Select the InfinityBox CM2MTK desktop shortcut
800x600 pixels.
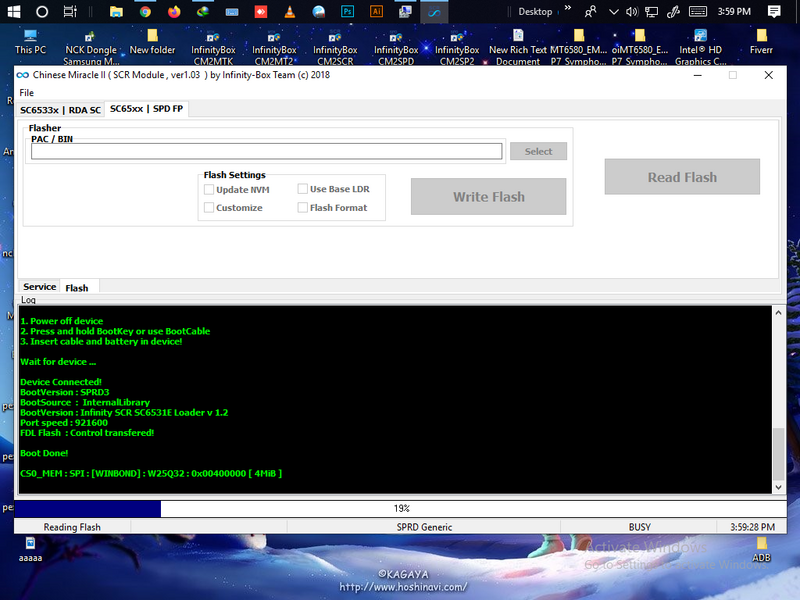click(x=213, y=48)
